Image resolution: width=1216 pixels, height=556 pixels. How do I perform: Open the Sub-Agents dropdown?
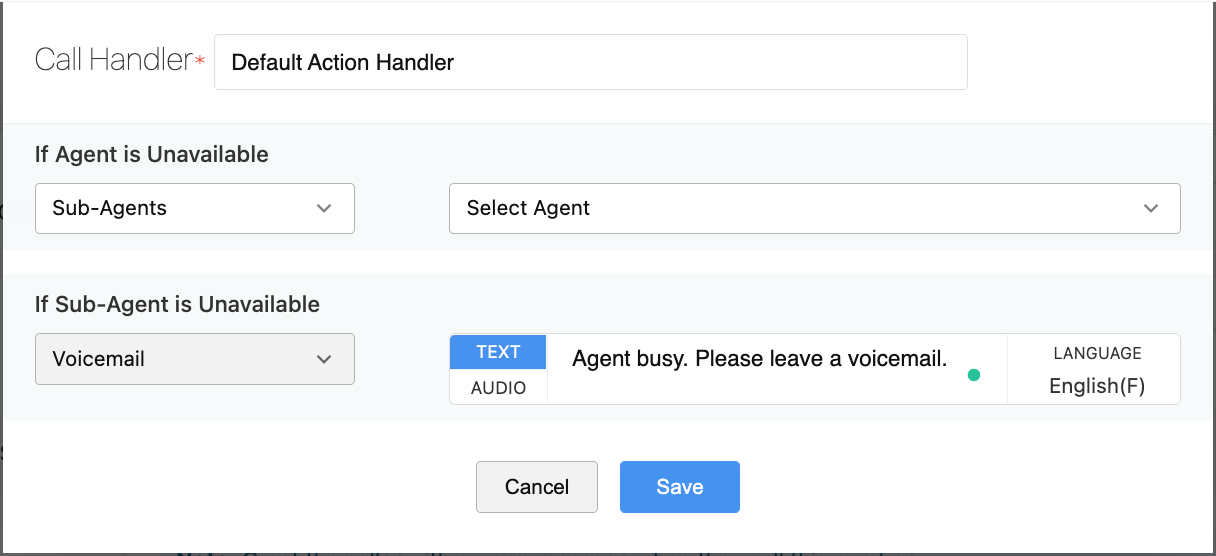194,208
